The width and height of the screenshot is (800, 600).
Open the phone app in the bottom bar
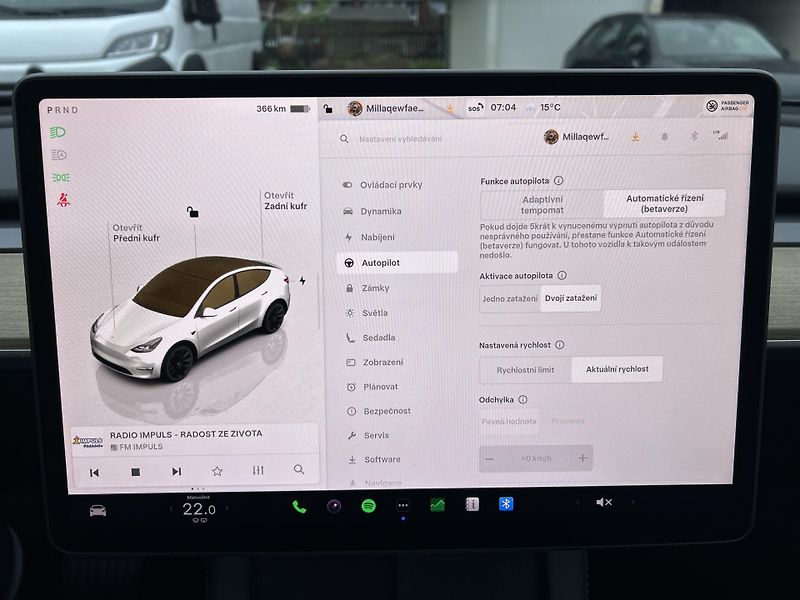299,506
